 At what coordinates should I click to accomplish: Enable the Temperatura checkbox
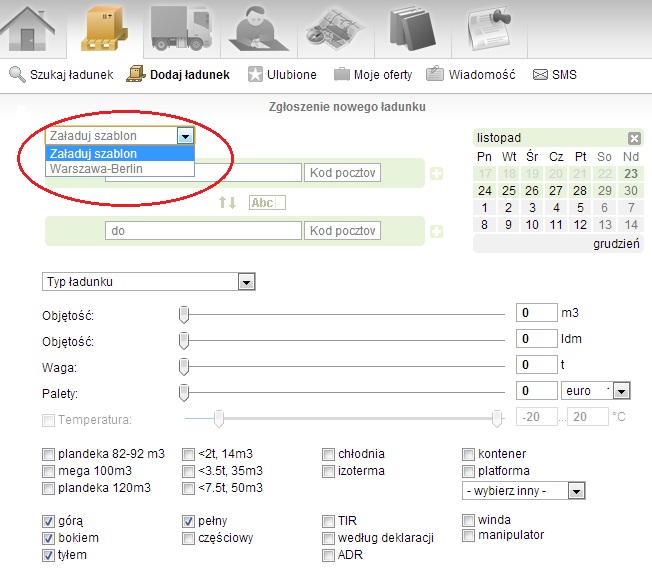pos(48,420)
